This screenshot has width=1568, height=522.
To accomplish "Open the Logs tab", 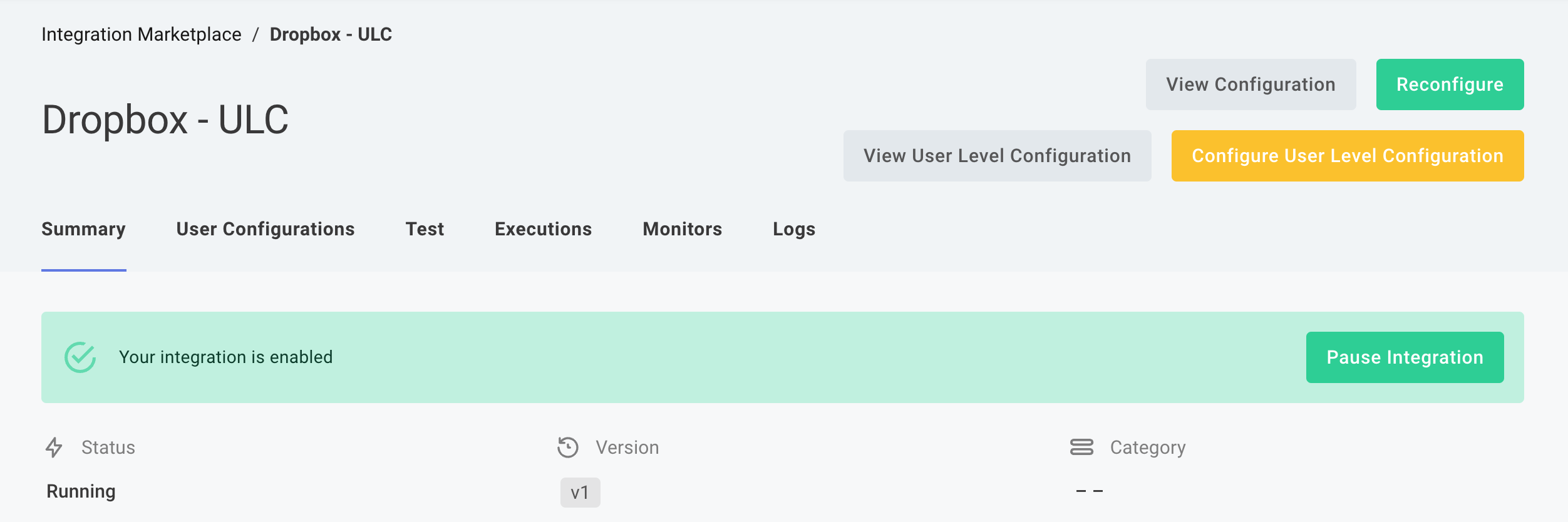I will pos(794,229).
